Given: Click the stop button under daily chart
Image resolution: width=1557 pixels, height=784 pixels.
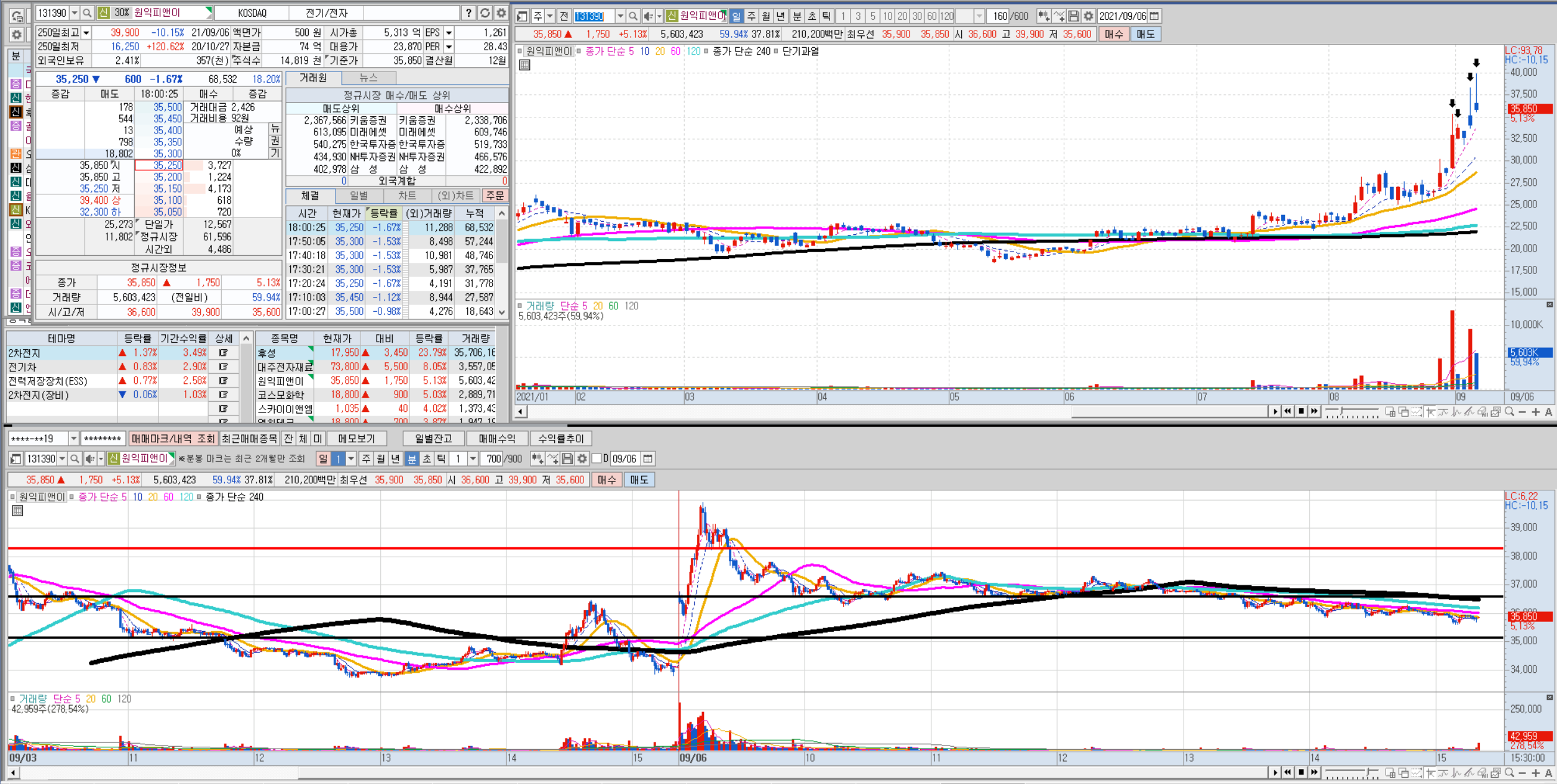Looking at the screenshot, I should 1301,411.
